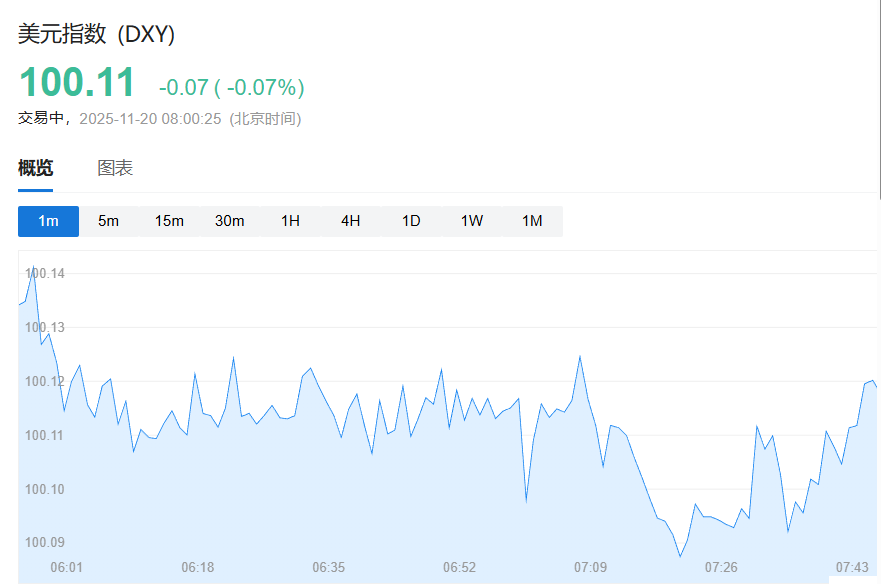Switch chart to 1H interval
881x584 pixels.
pyautogui.click(x=290, y=221)
